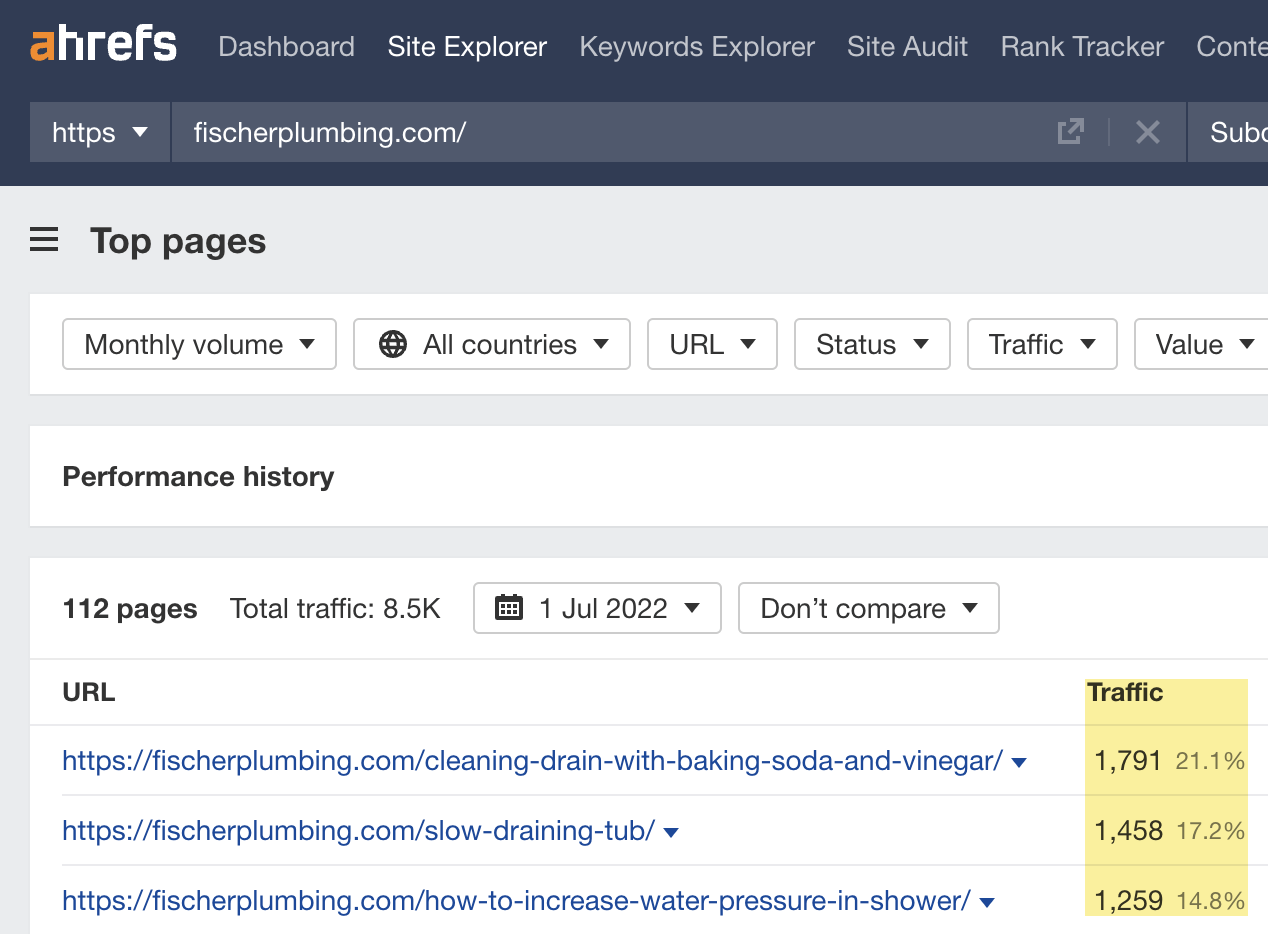Screen dimensions: 1268x934
Task: Open the Value filter dropdown
Action: (x=1201, y=344)
